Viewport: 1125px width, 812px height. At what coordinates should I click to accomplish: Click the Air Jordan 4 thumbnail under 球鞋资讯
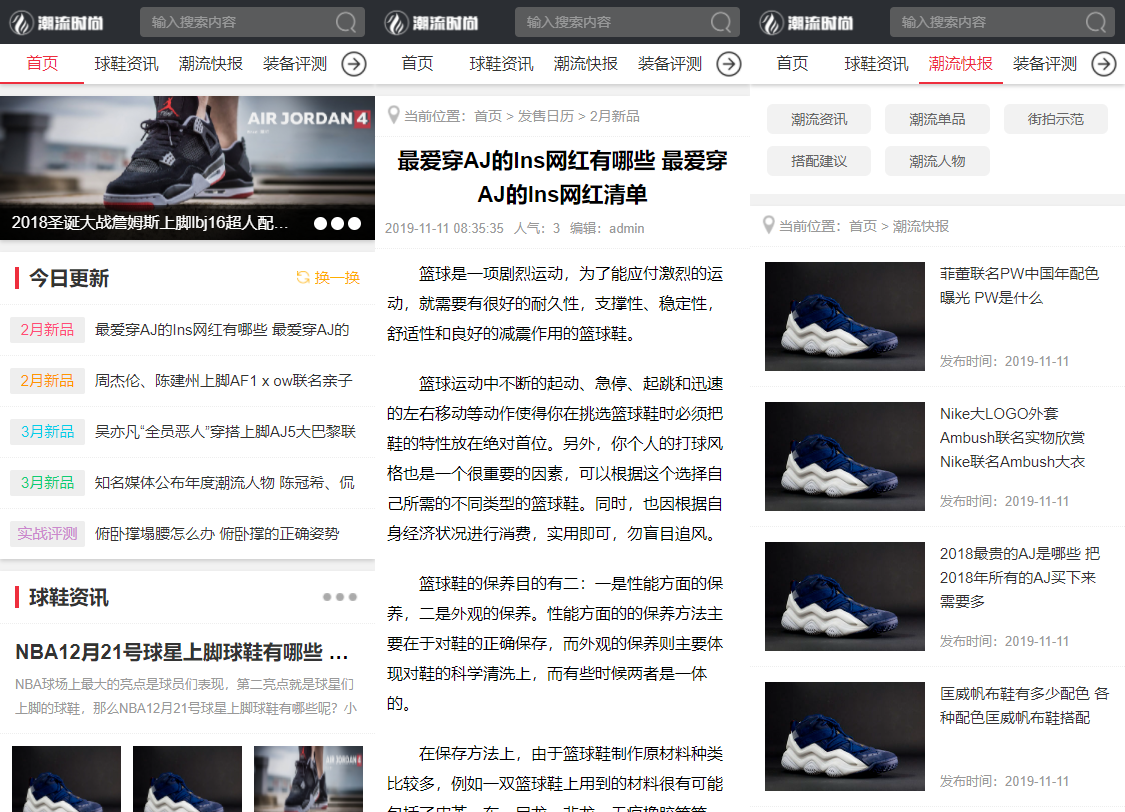tap(309, 779)
